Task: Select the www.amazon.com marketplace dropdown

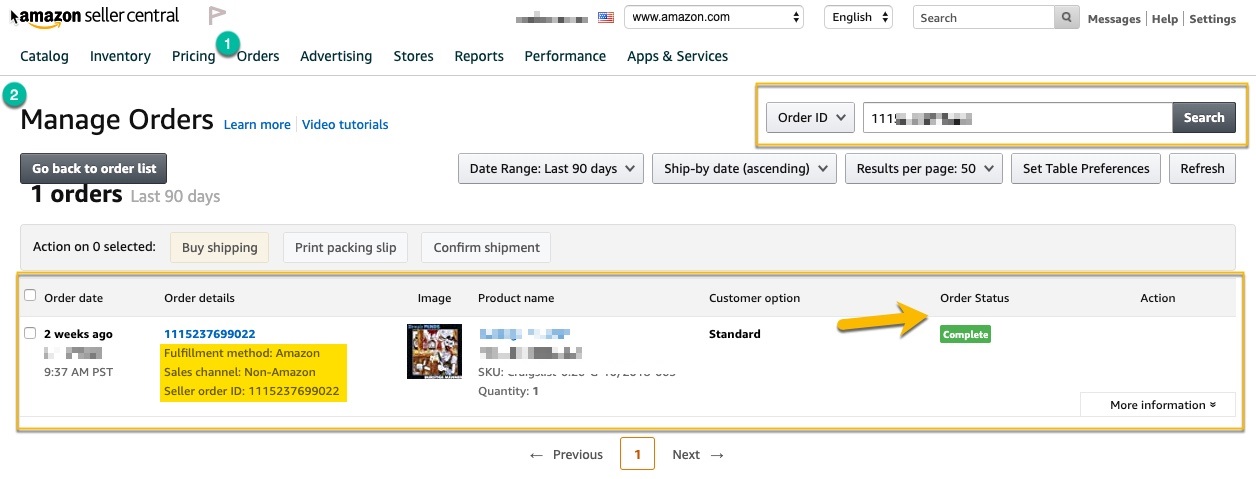Action: coord(714,17)
